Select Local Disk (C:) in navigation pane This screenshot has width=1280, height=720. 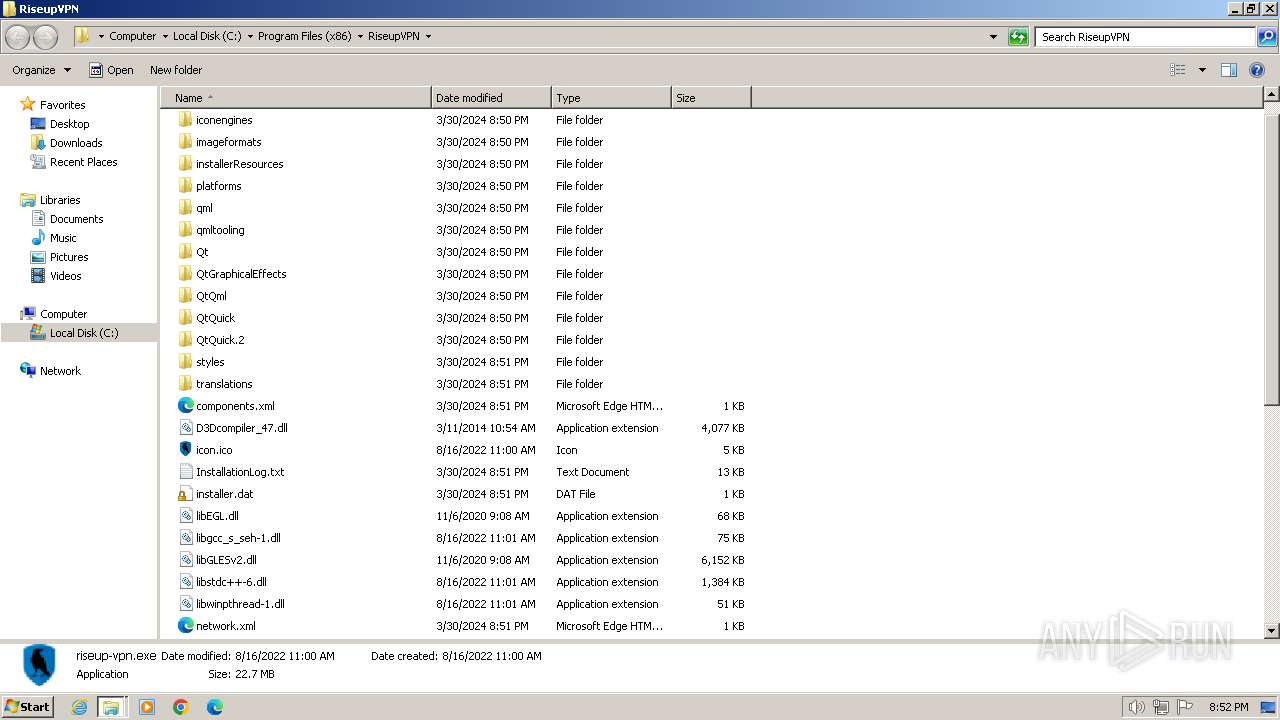click(84, 333)
